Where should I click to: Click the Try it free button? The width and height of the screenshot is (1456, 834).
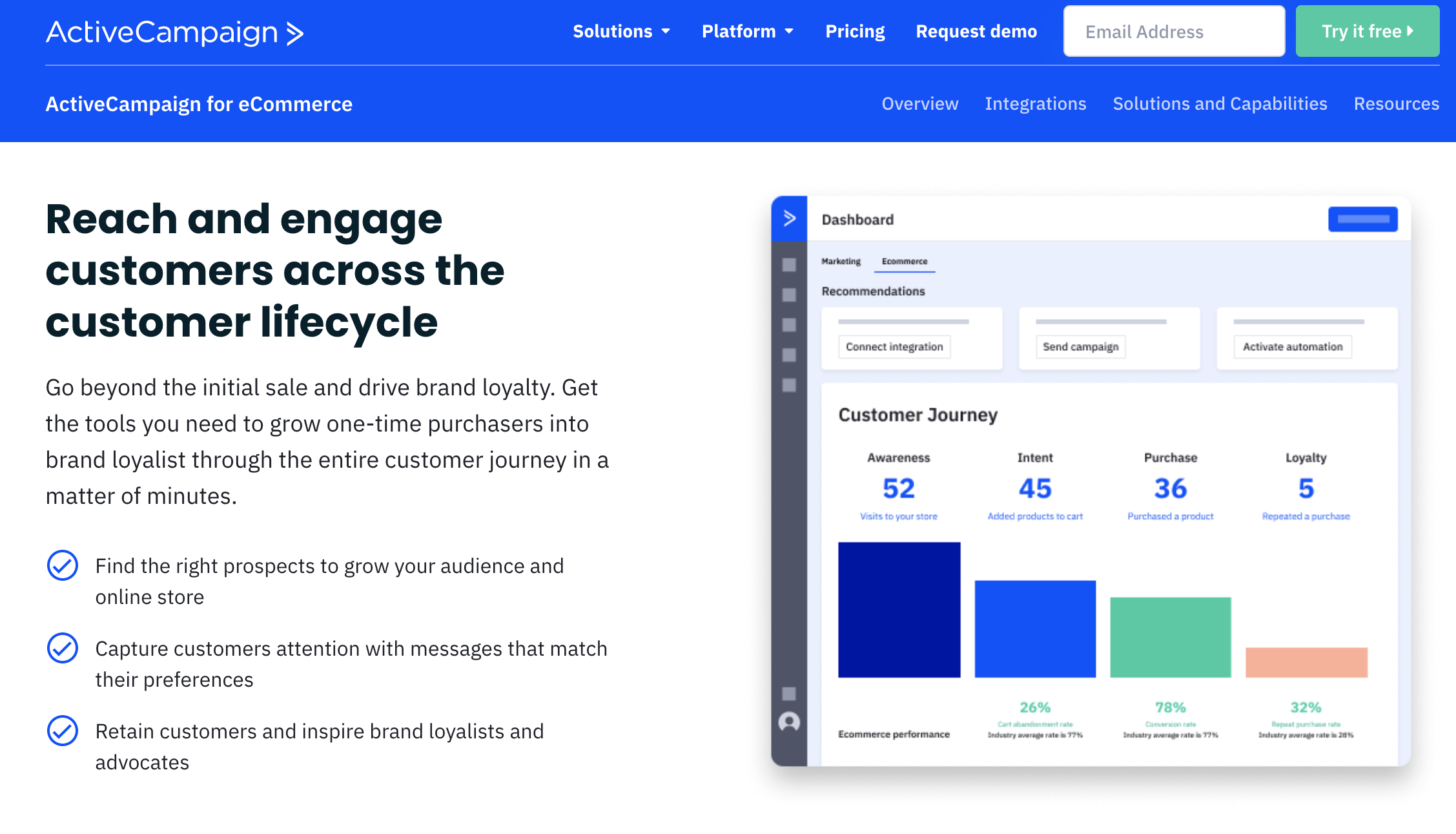tap(1368, 31)
